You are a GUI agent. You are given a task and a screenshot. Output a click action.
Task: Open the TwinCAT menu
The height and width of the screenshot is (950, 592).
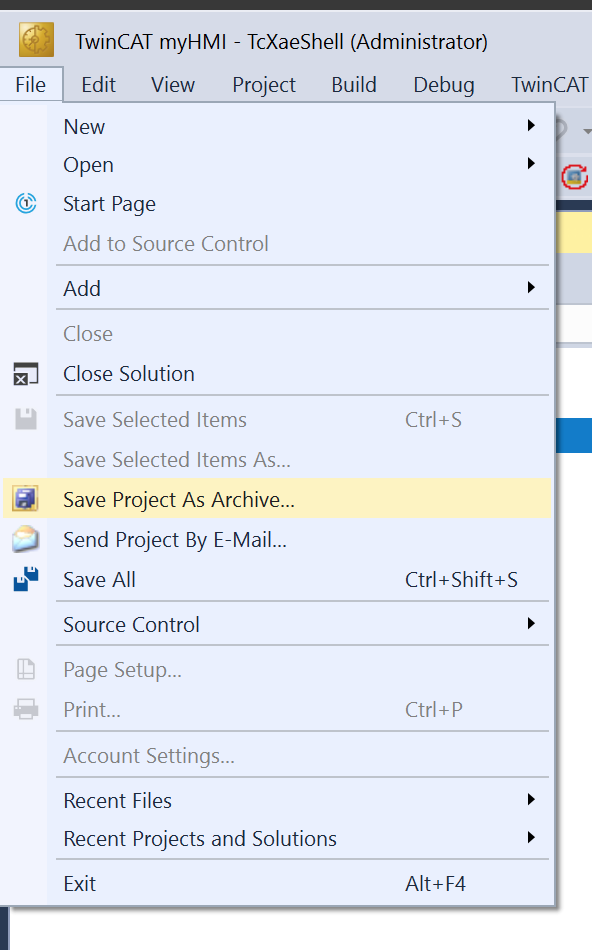549,85
